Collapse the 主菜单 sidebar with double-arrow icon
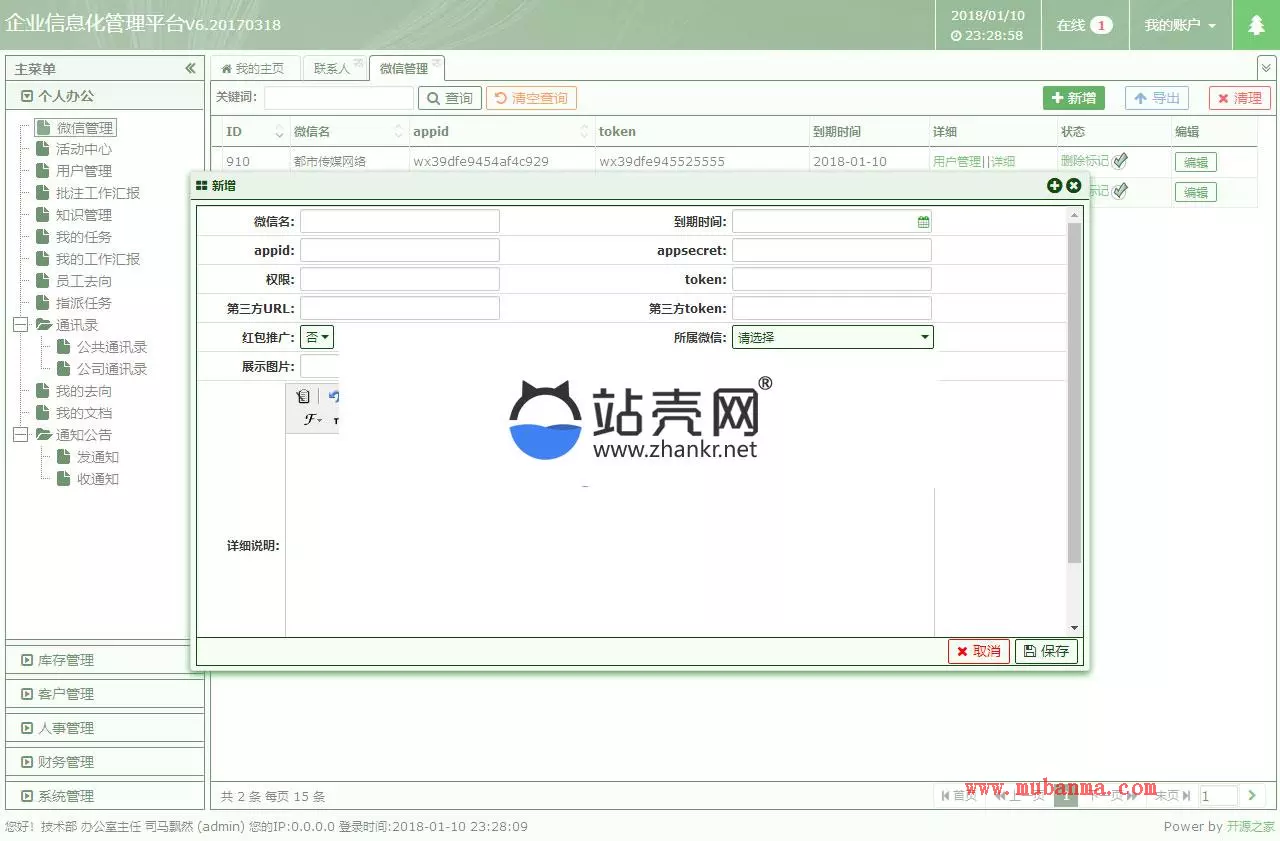The height and width of the screenshot is (841, 1280). [190, 68]
